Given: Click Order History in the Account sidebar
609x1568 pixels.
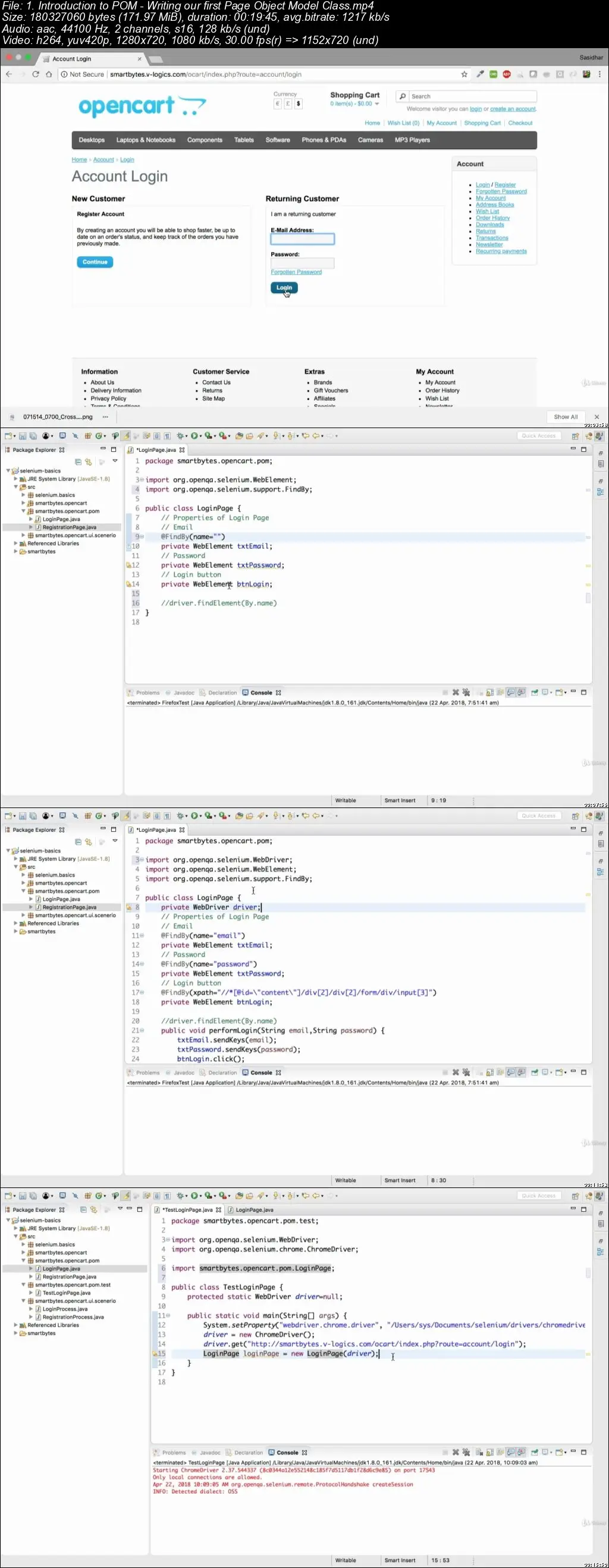Looking at the screenshot, I should pos(492,218).
